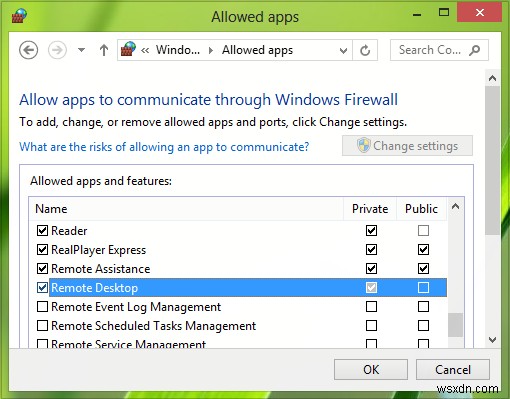Select the Allowed apps breadcrumb segment
Image resolution: width=510 pixels, height=399 pixels.
(x=257, y=50)
